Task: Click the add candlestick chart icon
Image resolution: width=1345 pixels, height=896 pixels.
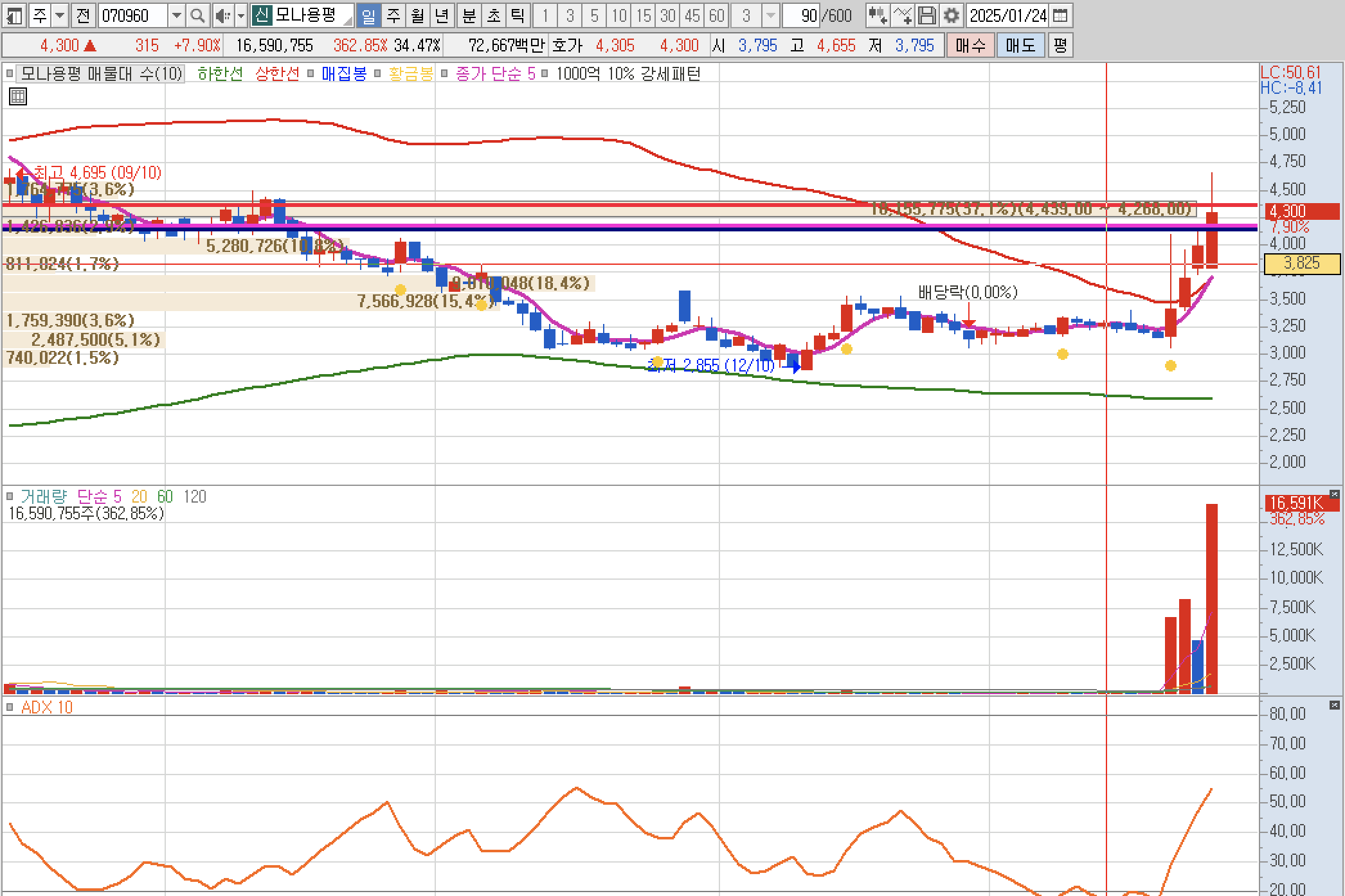Action: [x=878, y=15]
